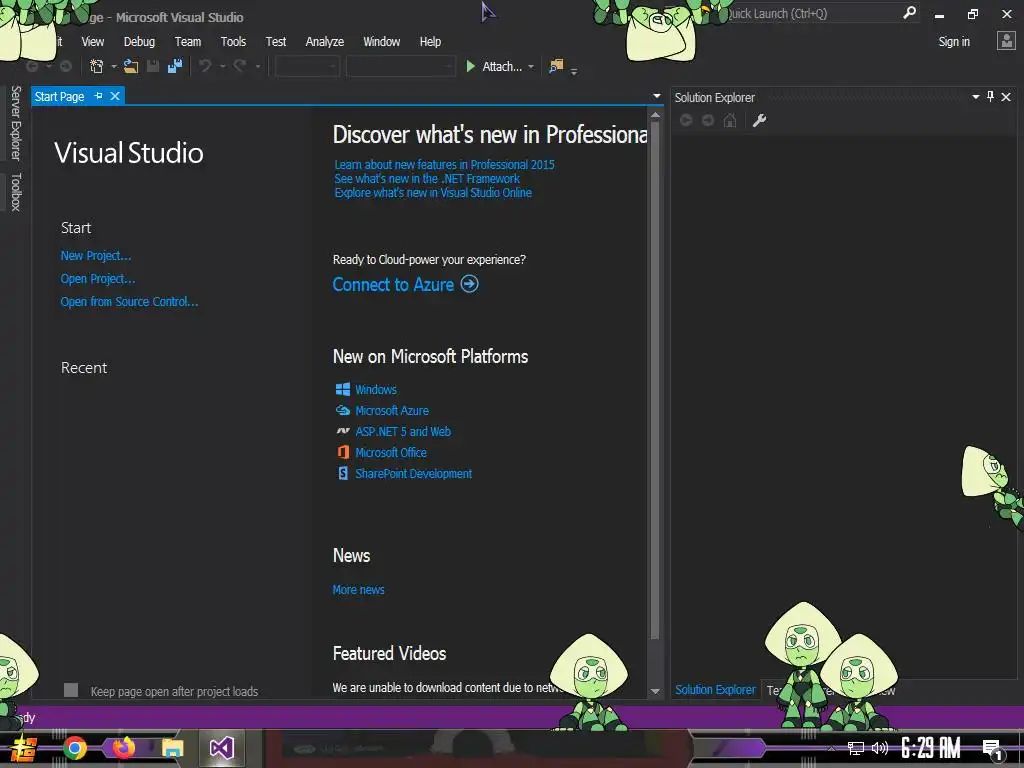The width and height of the screenshot is (1024, 768).
Task: Click the Visual Studio taskbar icon
Action: pyautogui.click(x=222, y=748)
